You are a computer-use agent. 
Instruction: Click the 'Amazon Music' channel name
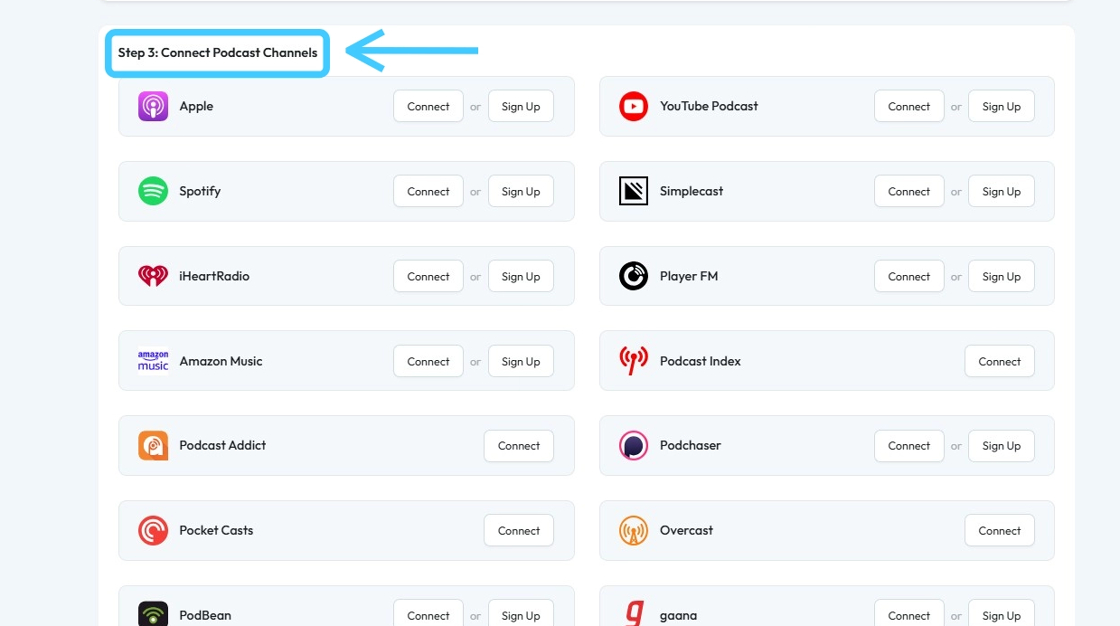(x=221, y=361)
